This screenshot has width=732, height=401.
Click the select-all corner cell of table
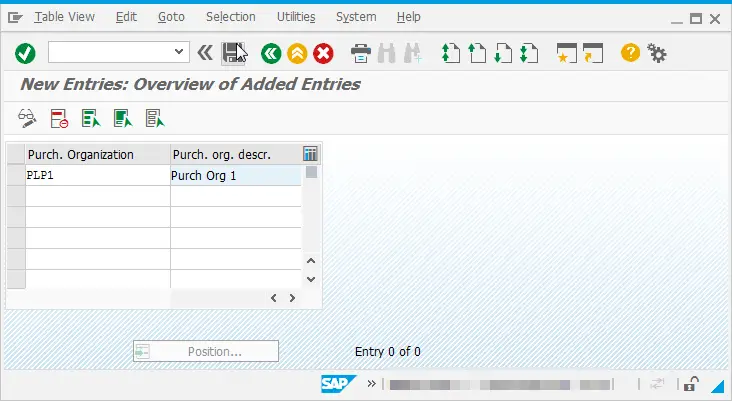tap(16, 154)
